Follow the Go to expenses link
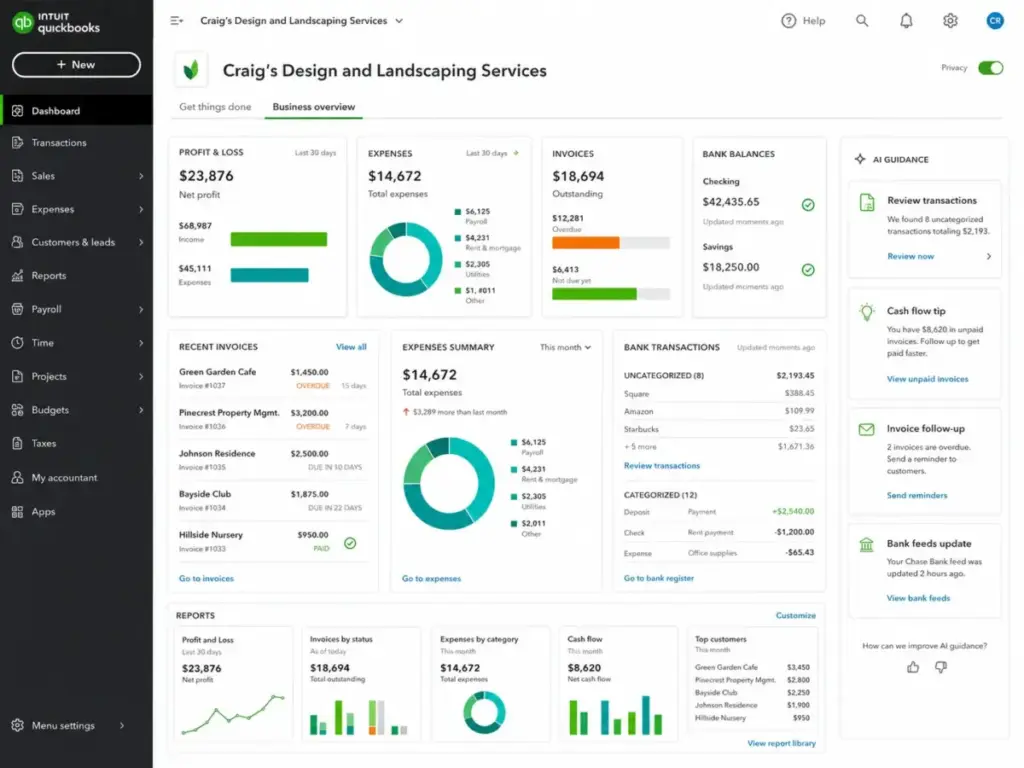This screenshot has width=1024, height=768. click(431, 579)
